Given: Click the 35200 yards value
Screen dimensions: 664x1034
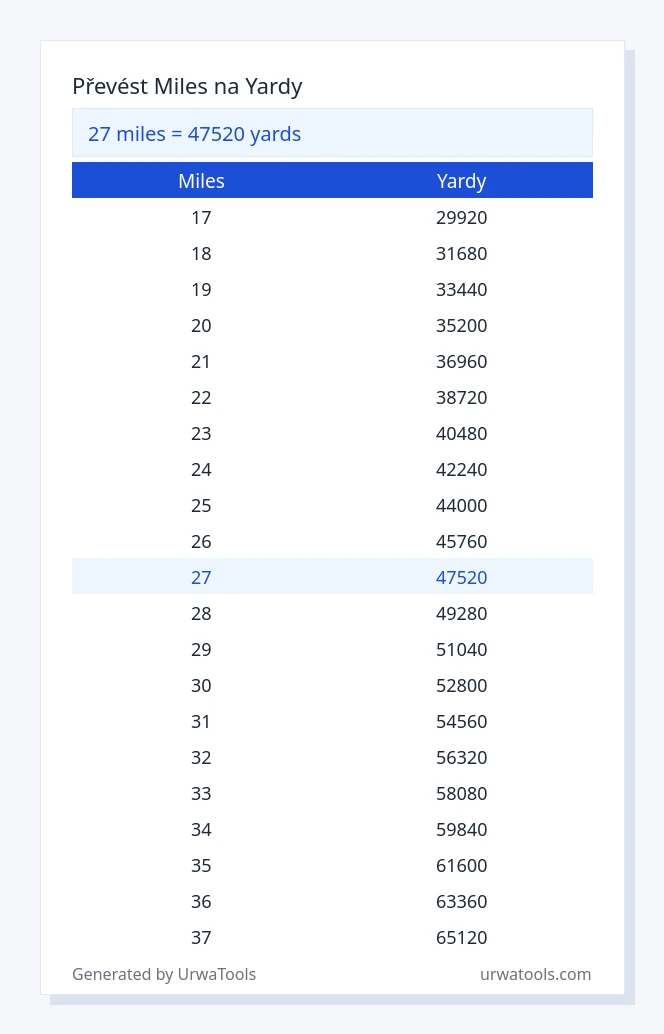Looking at the screenshot, I should [462, 326].
